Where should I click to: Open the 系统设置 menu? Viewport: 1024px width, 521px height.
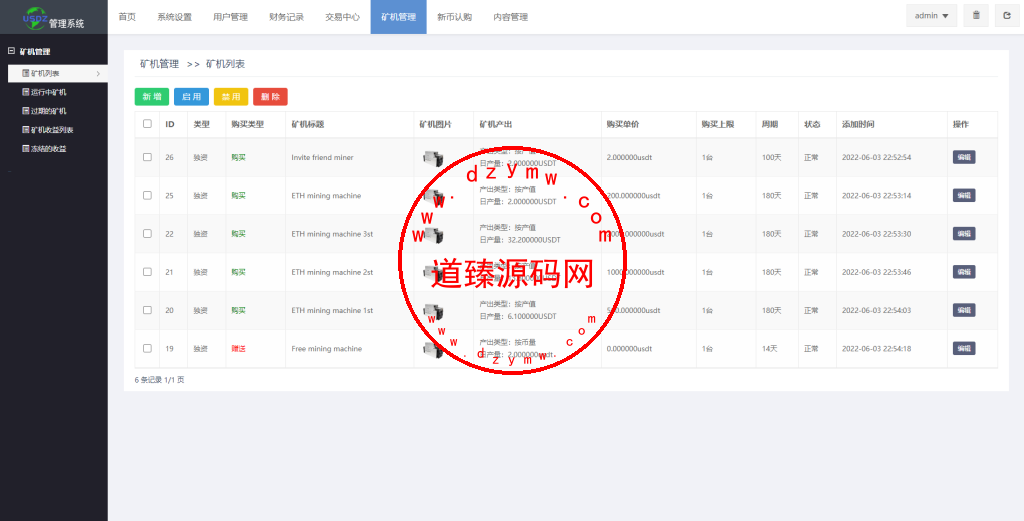(174, 17)
